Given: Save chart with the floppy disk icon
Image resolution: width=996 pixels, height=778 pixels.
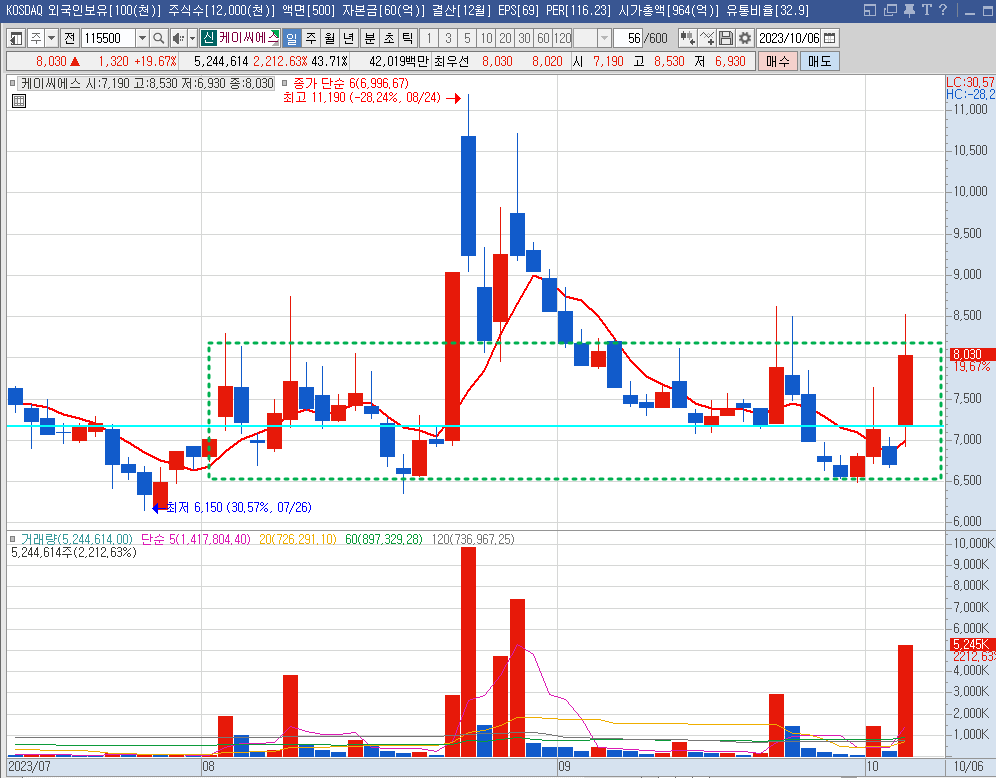Looking at the screenshot, I should (725, 38).
